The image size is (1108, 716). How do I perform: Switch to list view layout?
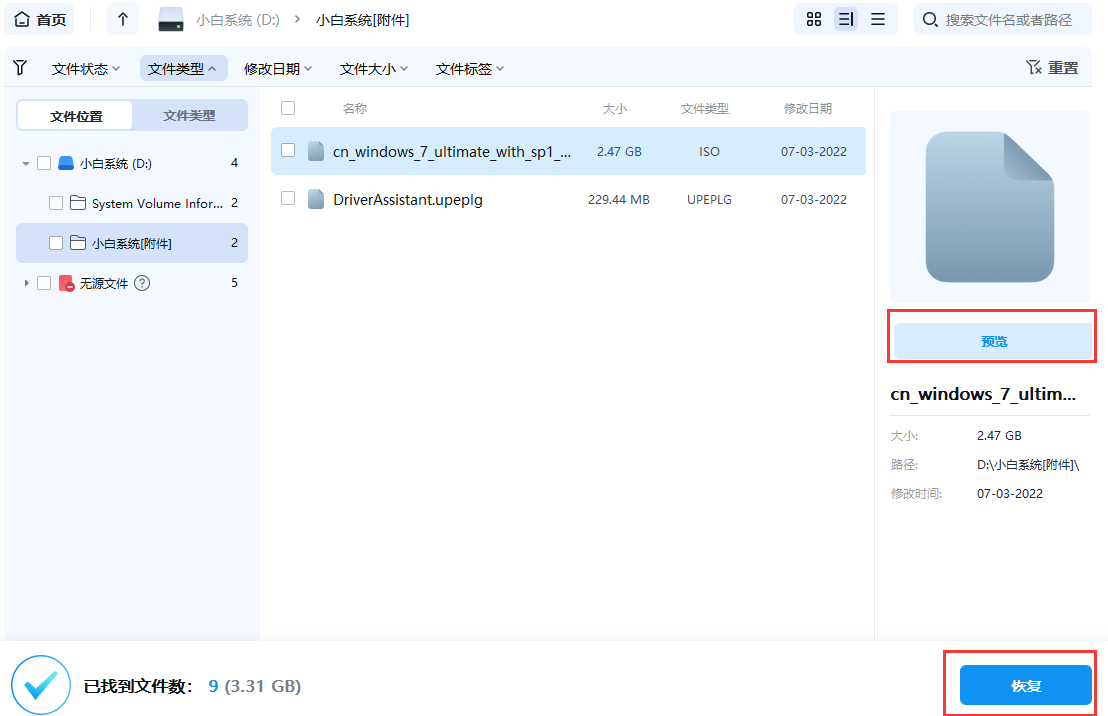tap(845, 19)
